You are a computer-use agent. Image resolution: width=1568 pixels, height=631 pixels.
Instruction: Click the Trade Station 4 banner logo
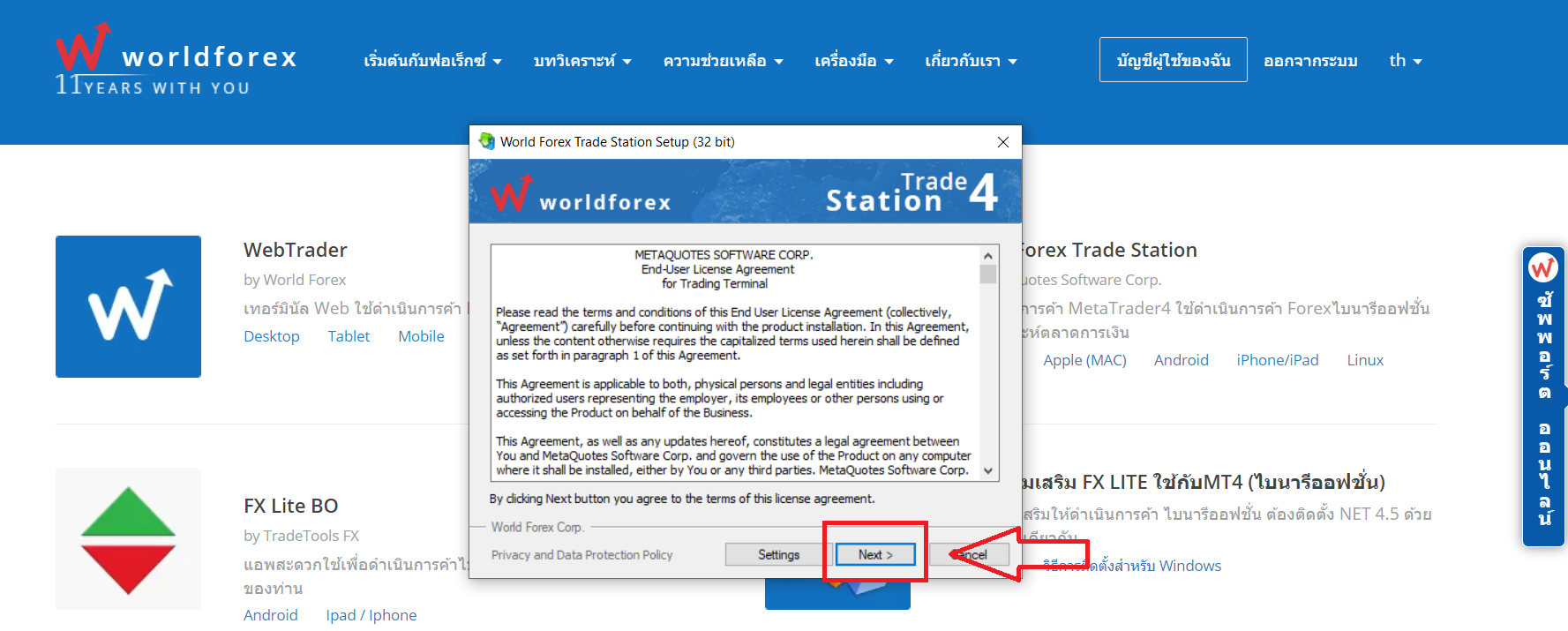[x=912, y=192]
